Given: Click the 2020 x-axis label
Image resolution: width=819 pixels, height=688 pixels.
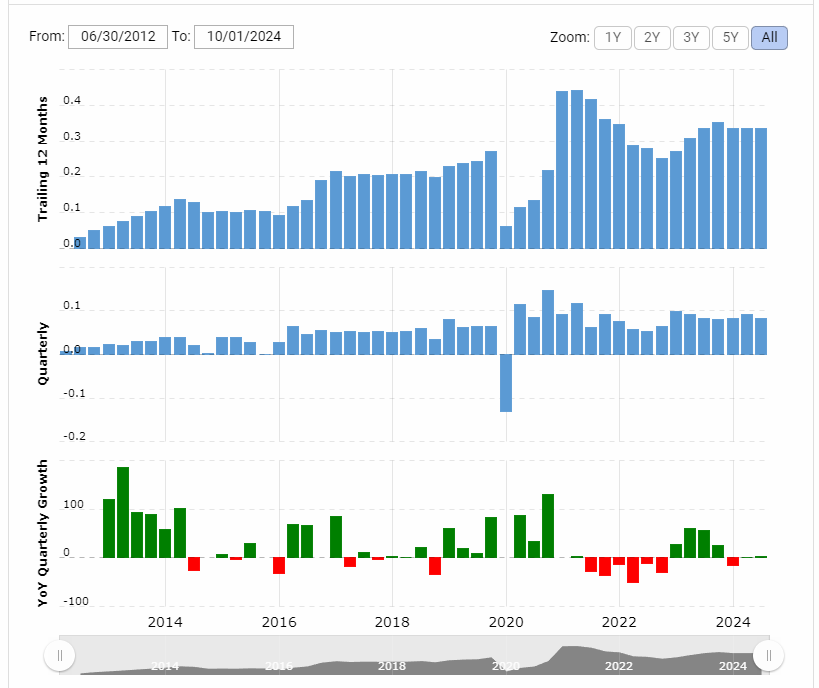Looking at the screenshot, I should 506,622.
